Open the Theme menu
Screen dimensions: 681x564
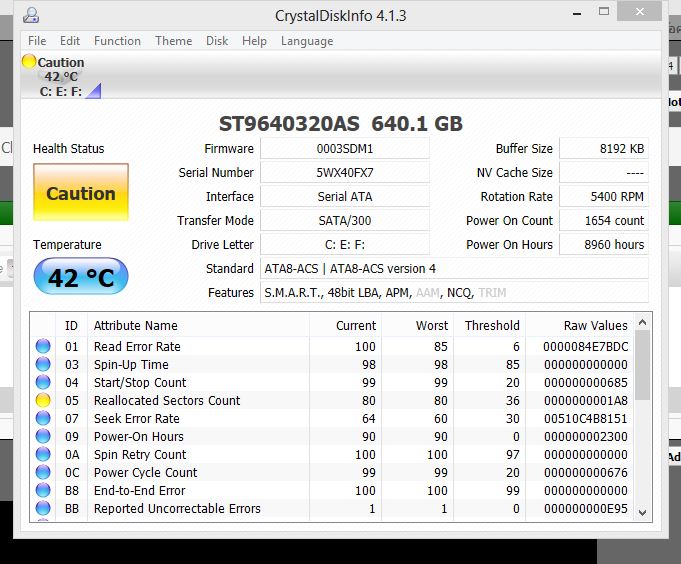(174, 41)
